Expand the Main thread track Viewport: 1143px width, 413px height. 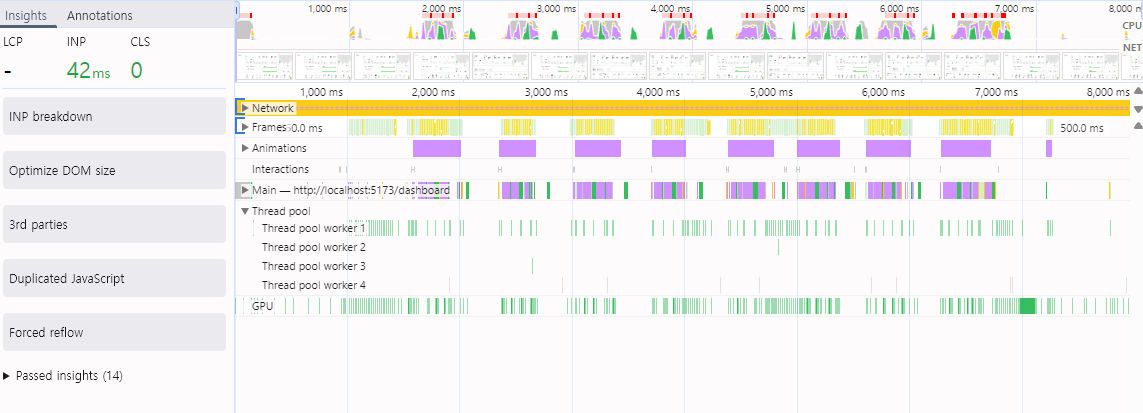[x=245, y=190]
